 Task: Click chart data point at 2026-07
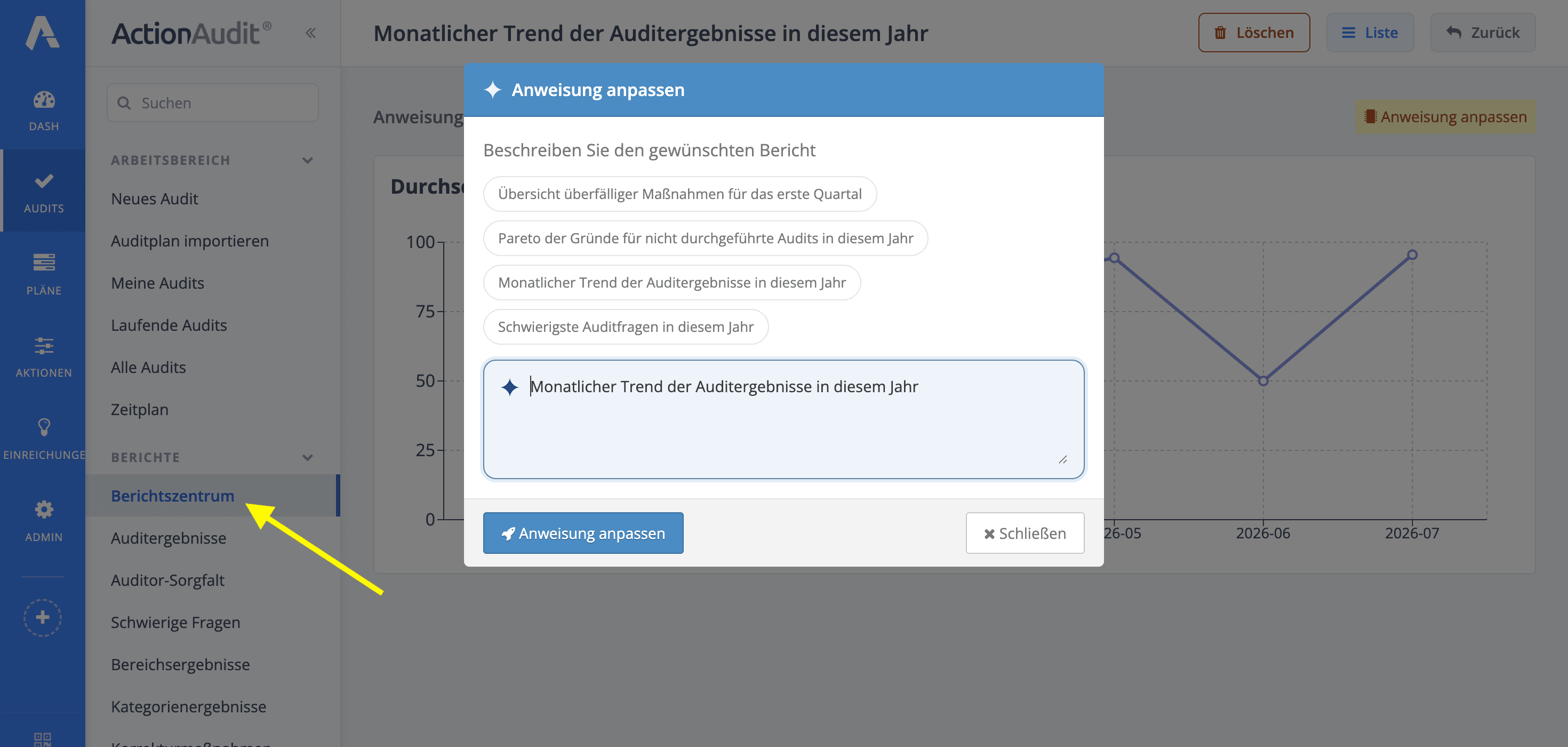click(x=1412, y=255)
